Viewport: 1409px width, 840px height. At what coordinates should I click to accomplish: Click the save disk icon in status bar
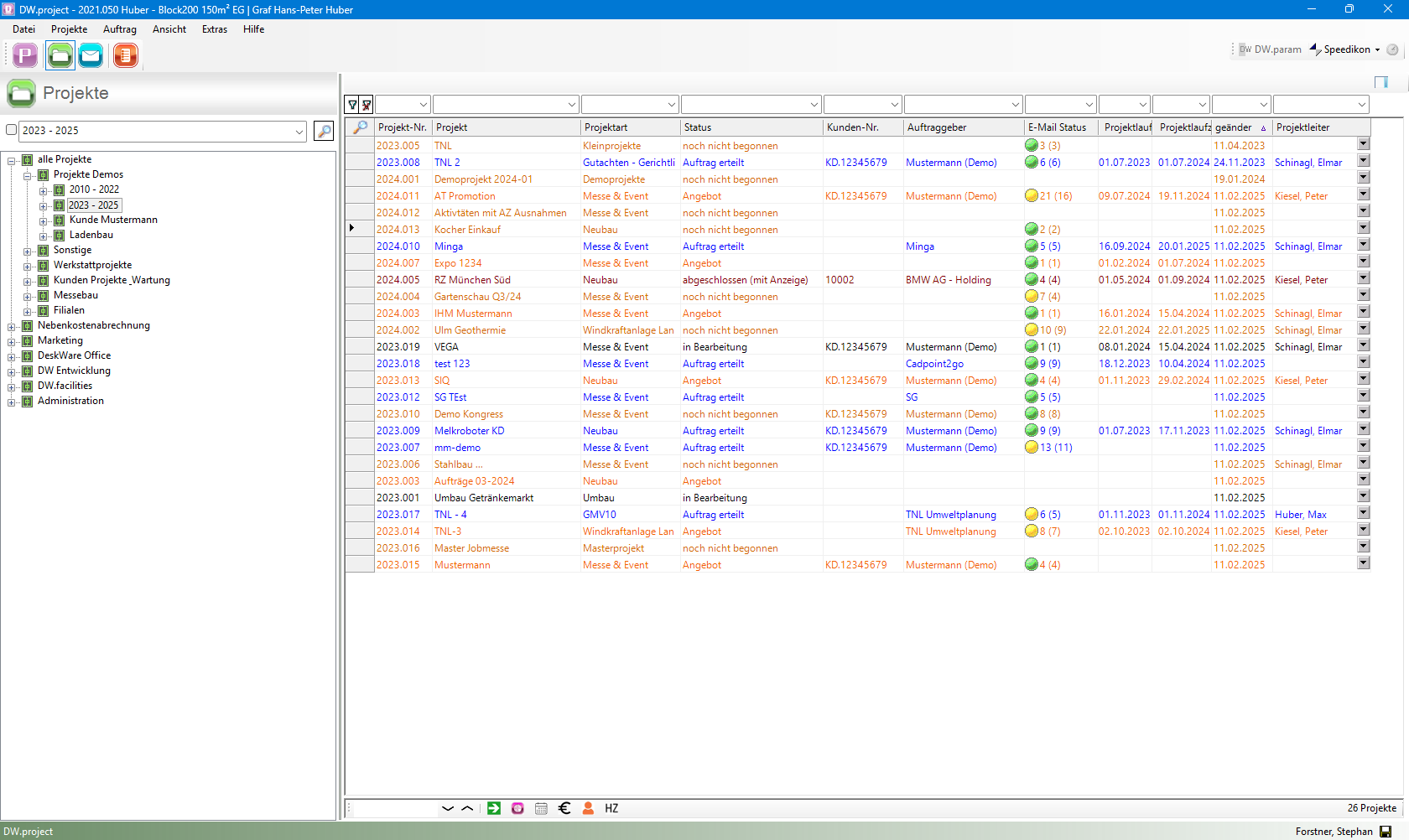(x=1386, y=832)
